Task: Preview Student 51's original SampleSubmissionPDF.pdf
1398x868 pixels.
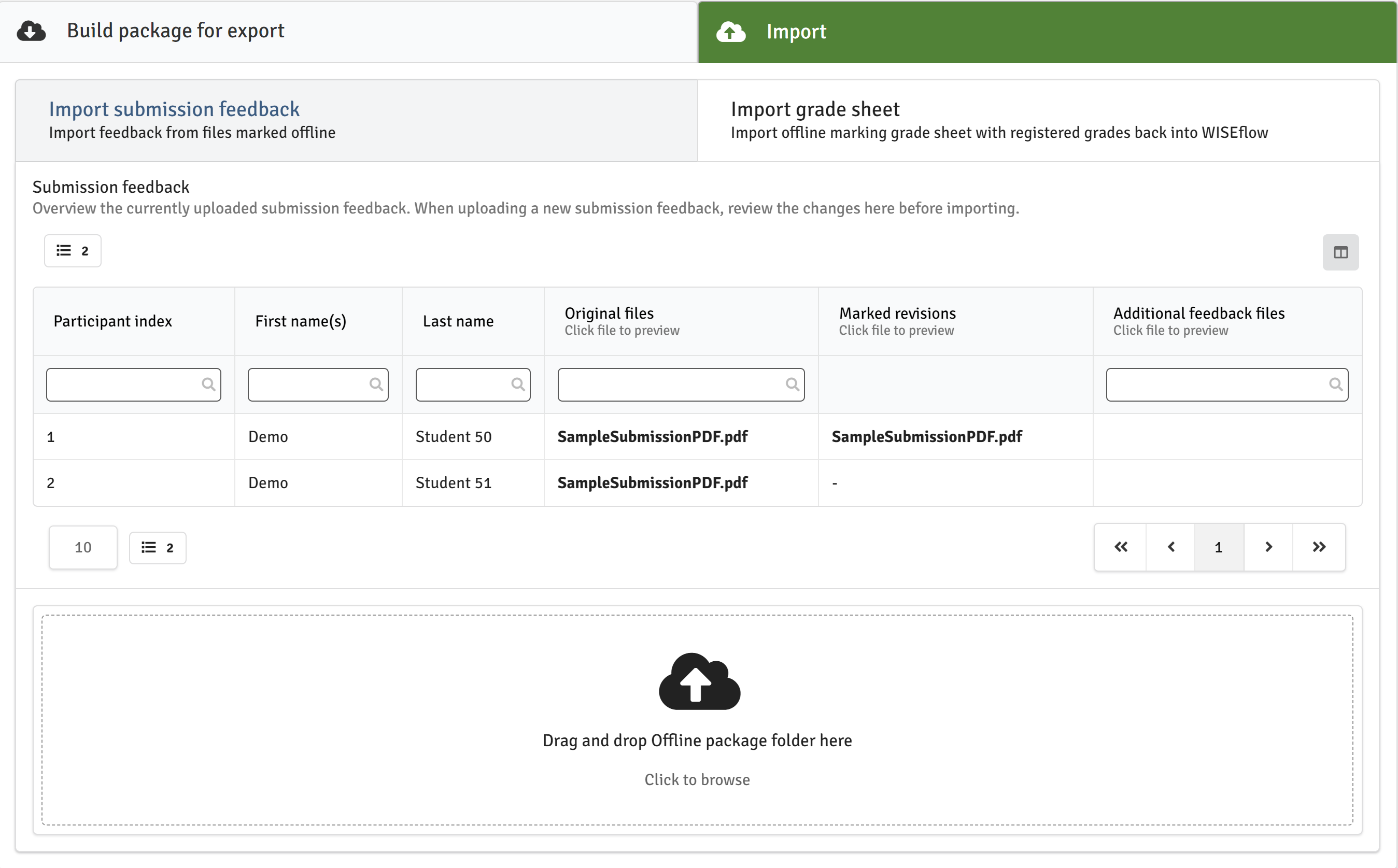Action: [x=652, y=483]
